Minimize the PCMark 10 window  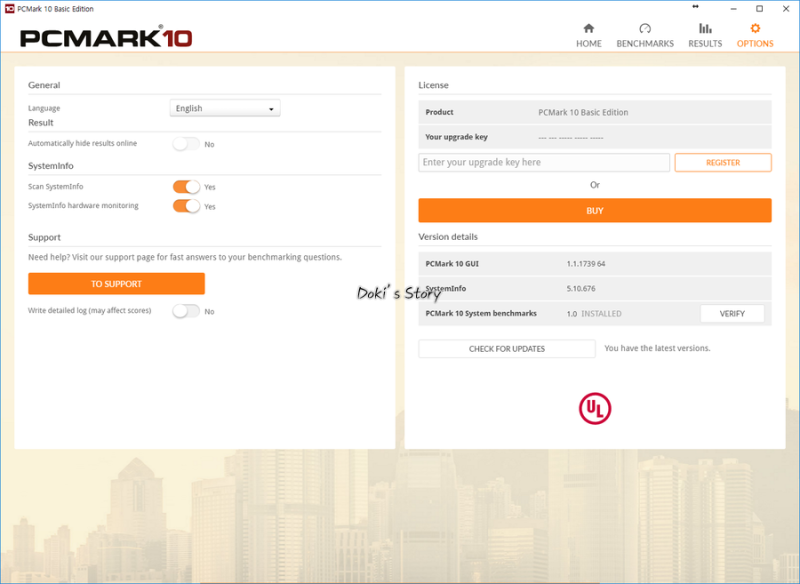click(734, 9)
